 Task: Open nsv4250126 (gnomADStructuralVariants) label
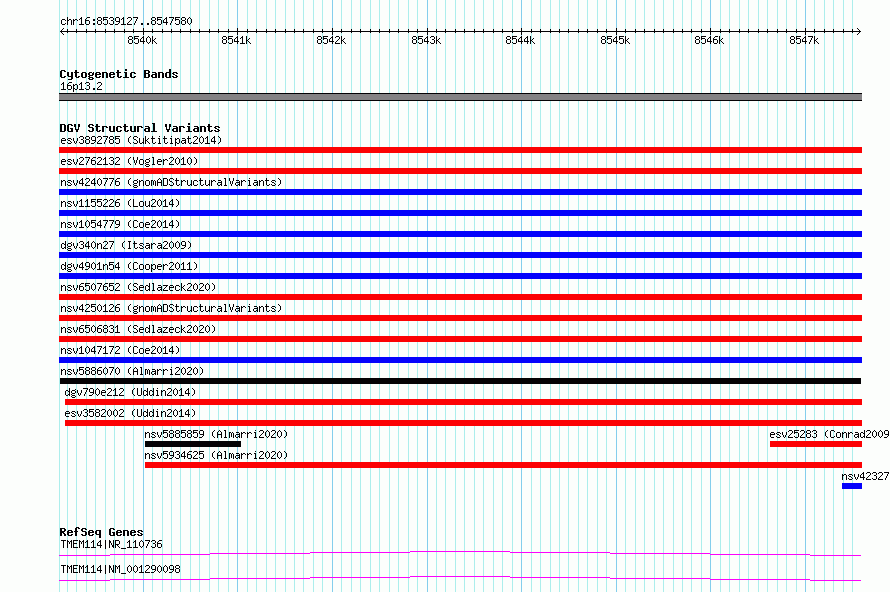pos(171,308)
